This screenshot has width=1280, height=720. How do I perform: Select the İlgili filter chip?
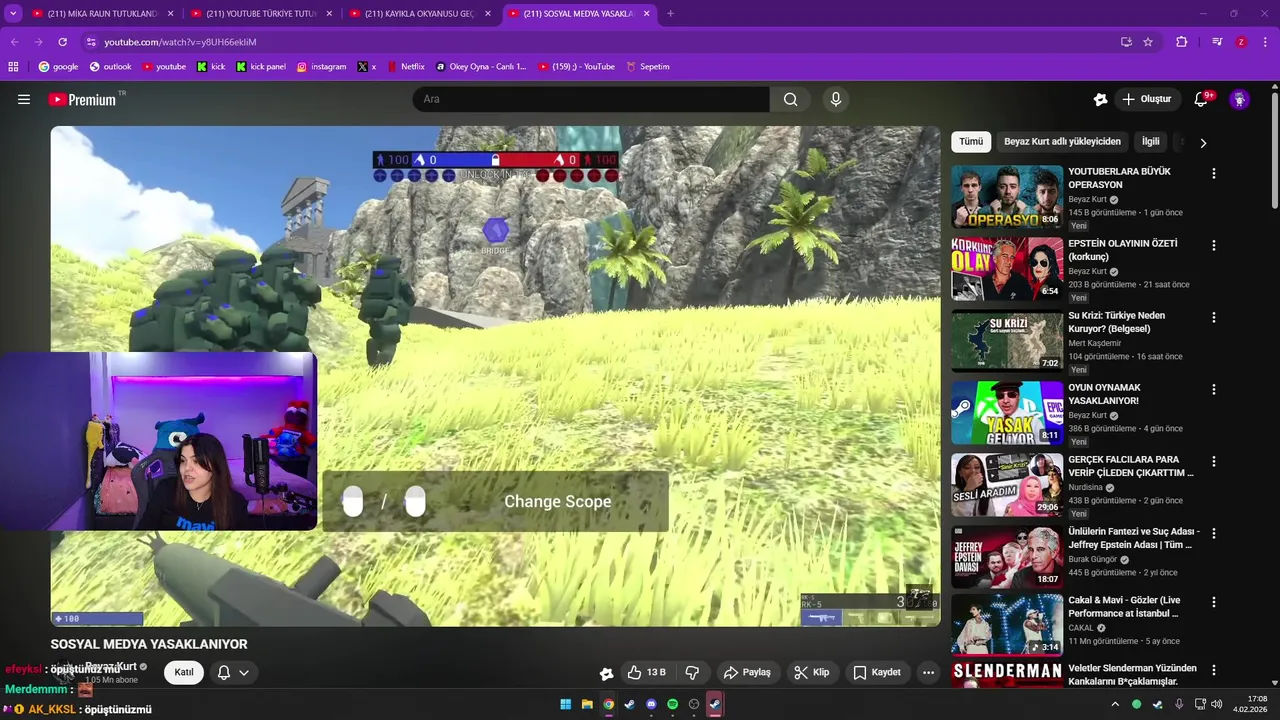[x=1151, y=142]
